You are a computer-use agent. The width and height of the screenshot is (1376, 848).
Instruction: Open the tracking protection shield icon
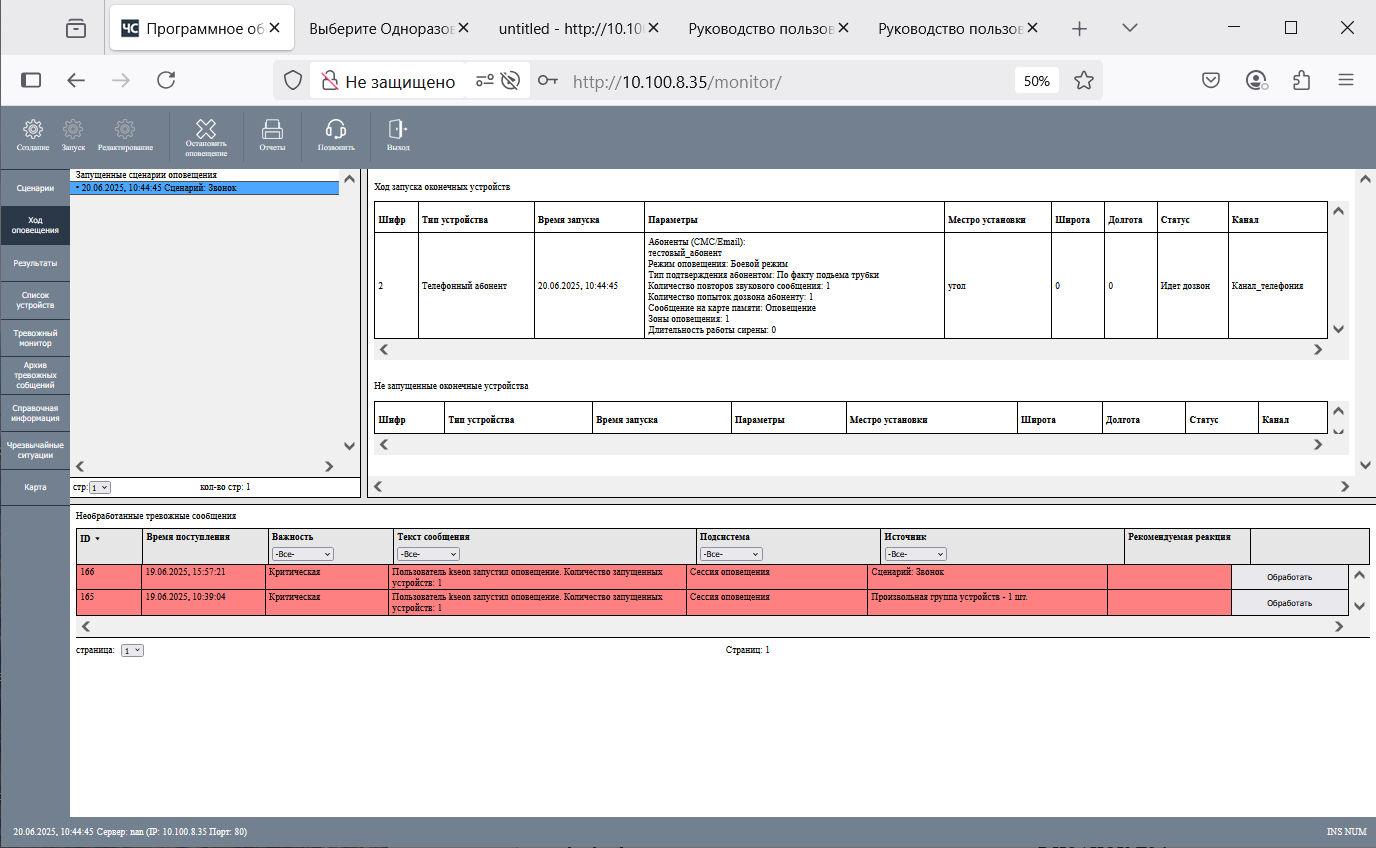[x=293, y=81]
